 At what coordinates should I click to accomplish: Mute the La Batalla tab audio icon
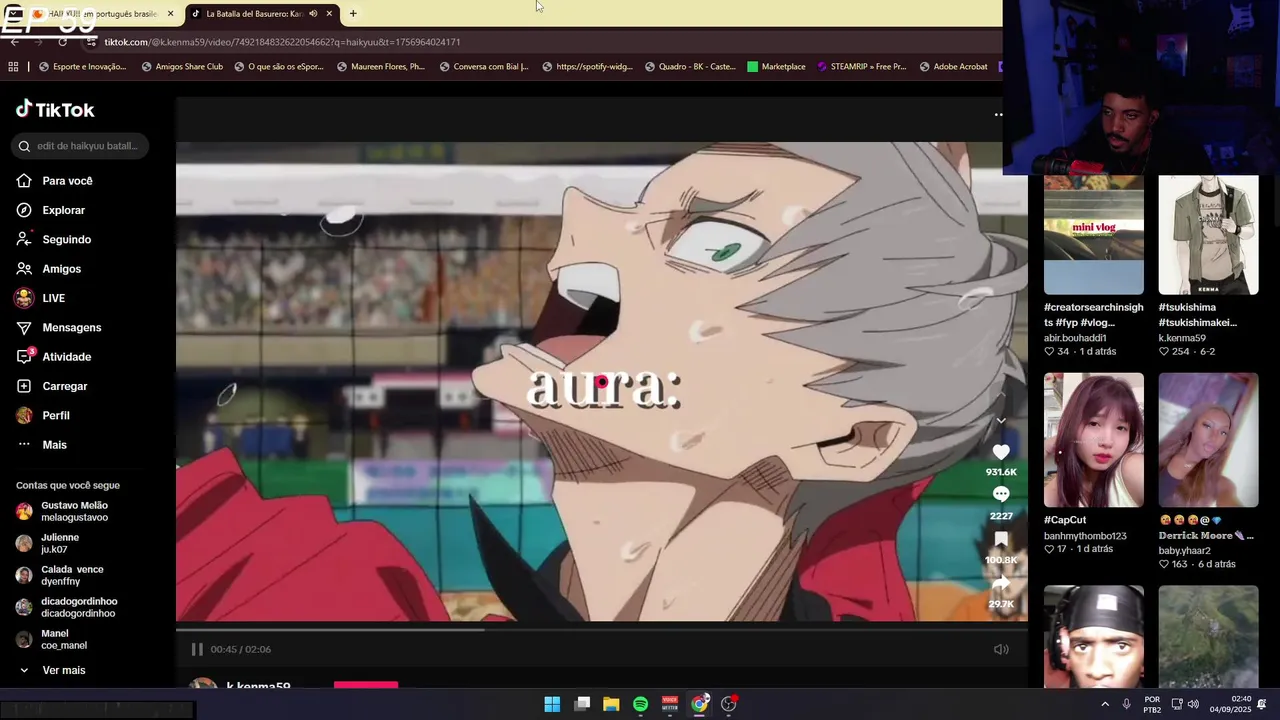pyautogui.click(x=313, y=14)
